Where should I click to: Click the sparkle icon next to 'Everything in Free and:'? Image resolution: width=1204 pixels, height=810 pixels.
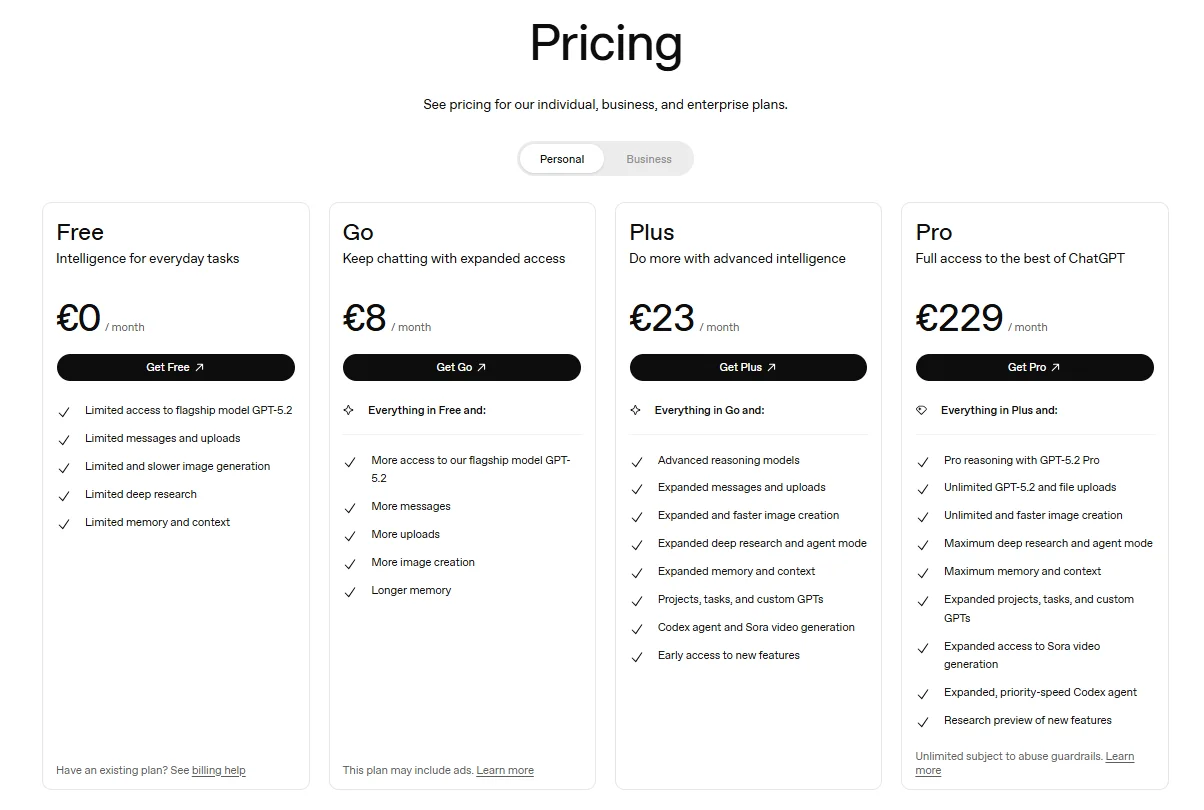tap(350, 409)
